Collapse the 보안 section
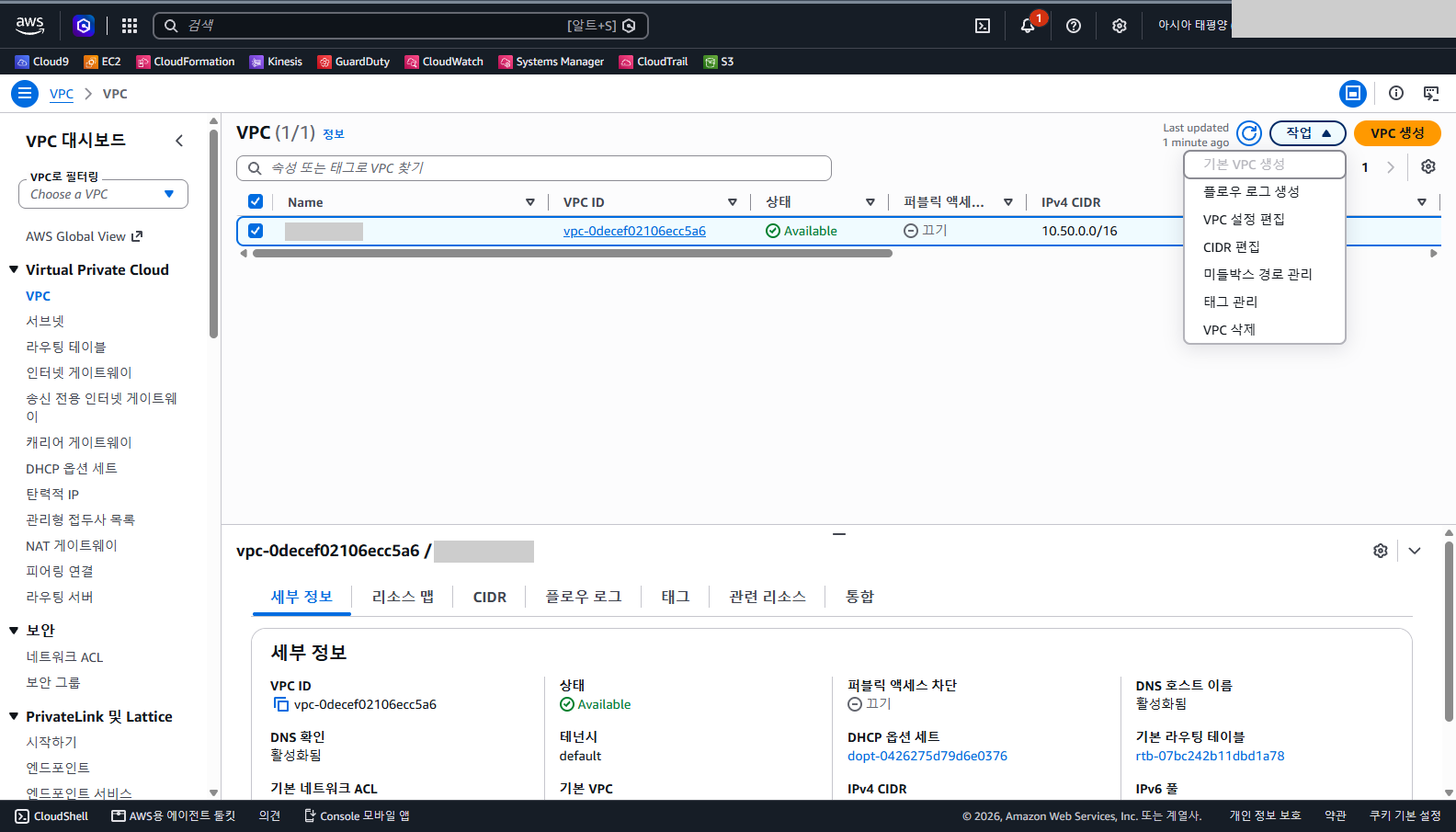Image resolution: width=1456 pixels, height=832 pixels. (14, 630)
